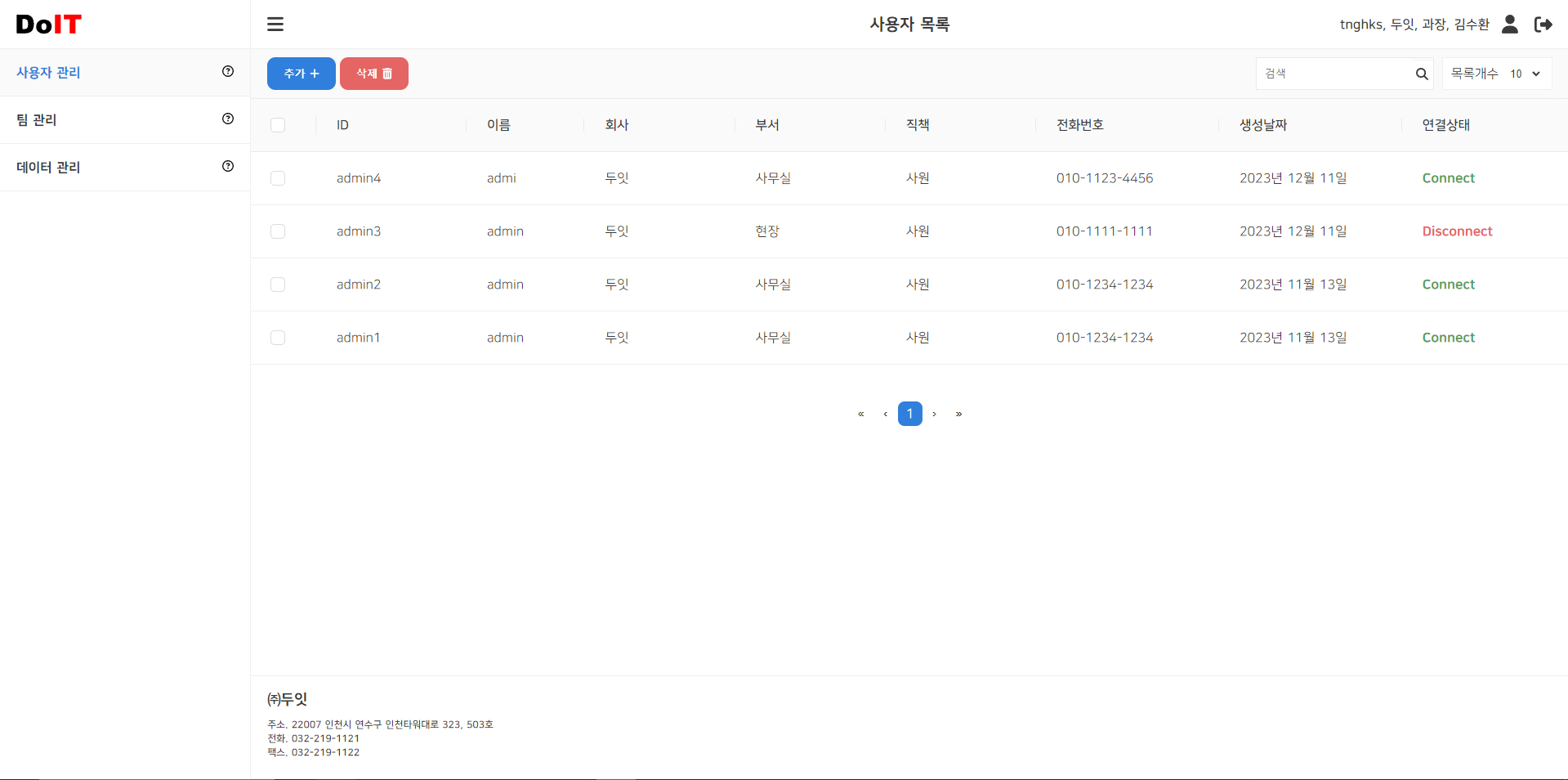Click the DoIT logo
Image resolution: width=1568 pixels, height=780 pixels.
tap(49, 25)
